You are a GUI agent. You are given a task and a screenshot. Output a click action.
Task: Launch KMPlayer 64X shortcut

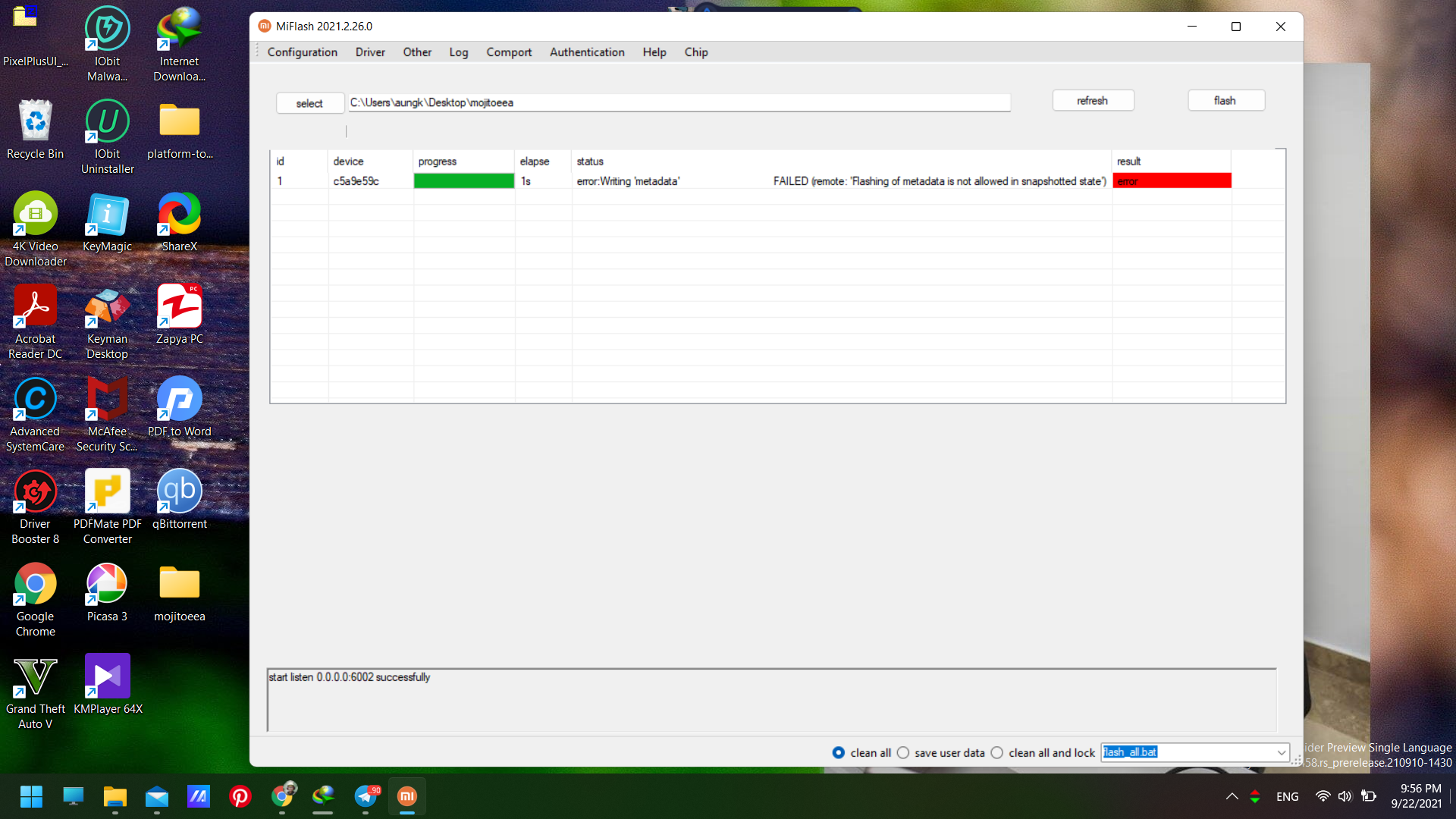[107, 684]
